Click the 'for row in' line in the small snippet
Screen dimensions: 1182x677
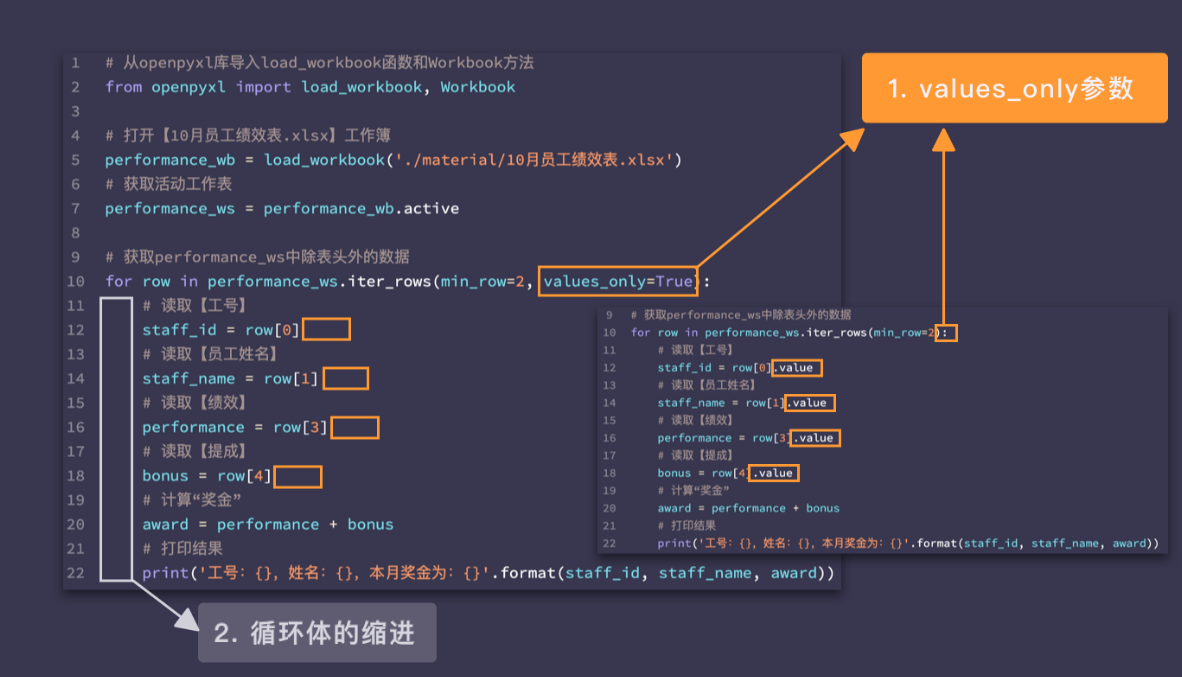pyautogui.click(x=789, y=332)
